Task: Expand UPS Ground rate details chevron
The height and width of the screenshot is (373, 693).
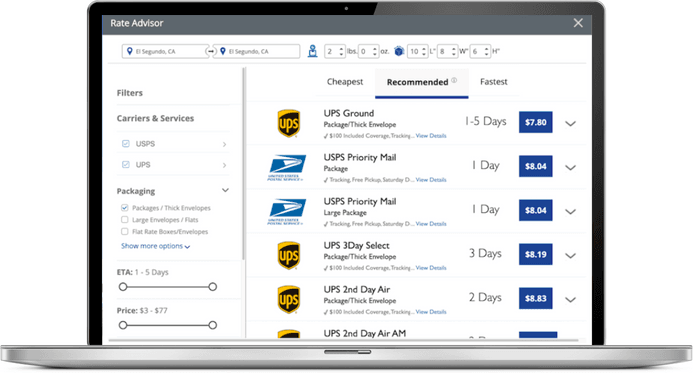Action: pyautogui.click(x=571, y=124)
